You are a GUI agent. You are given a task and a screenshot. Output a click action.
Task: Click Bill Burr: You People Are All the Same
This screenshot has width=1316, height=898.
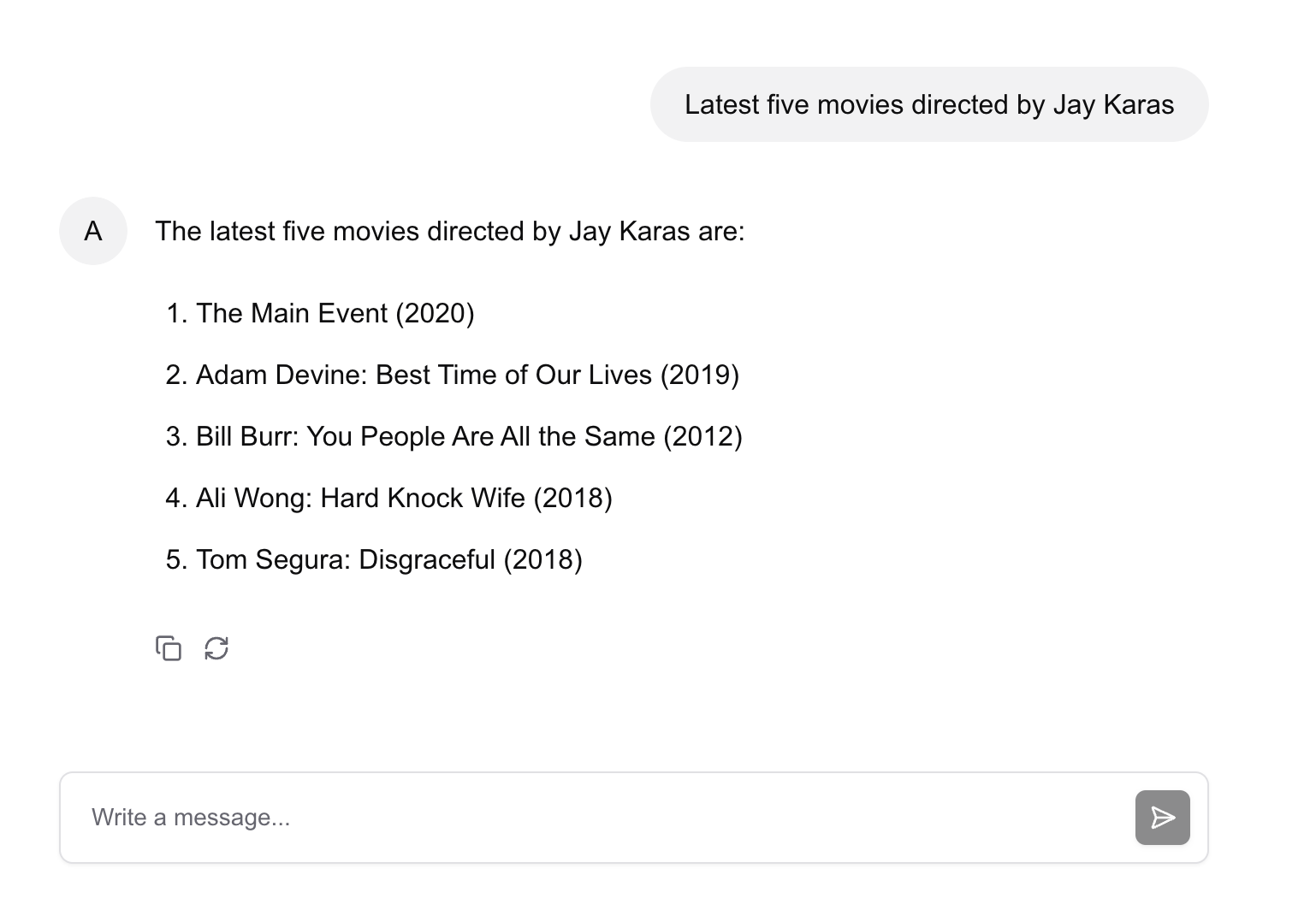click(425, 436)
